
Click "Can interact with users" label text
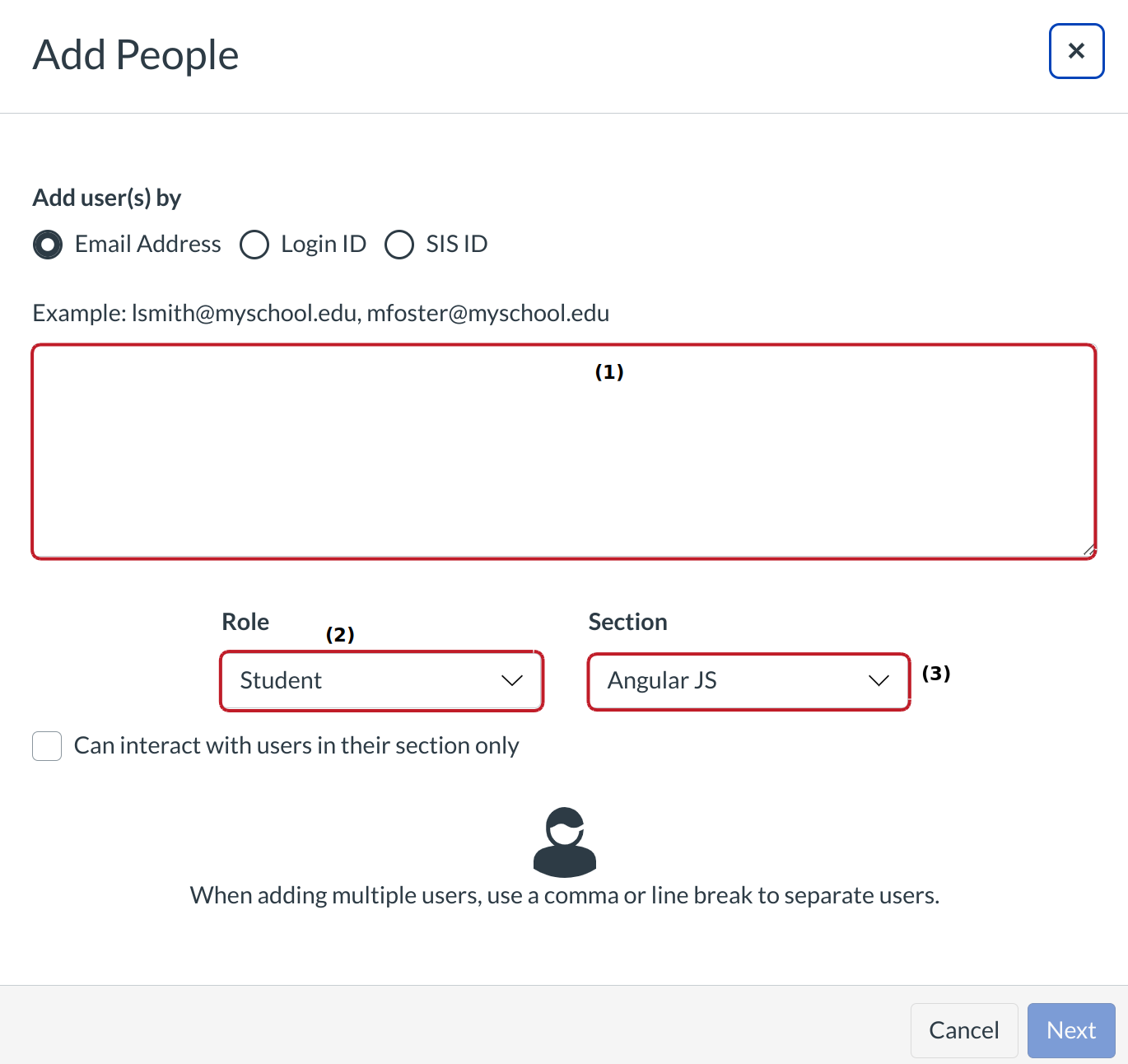[x=296, y=746]
